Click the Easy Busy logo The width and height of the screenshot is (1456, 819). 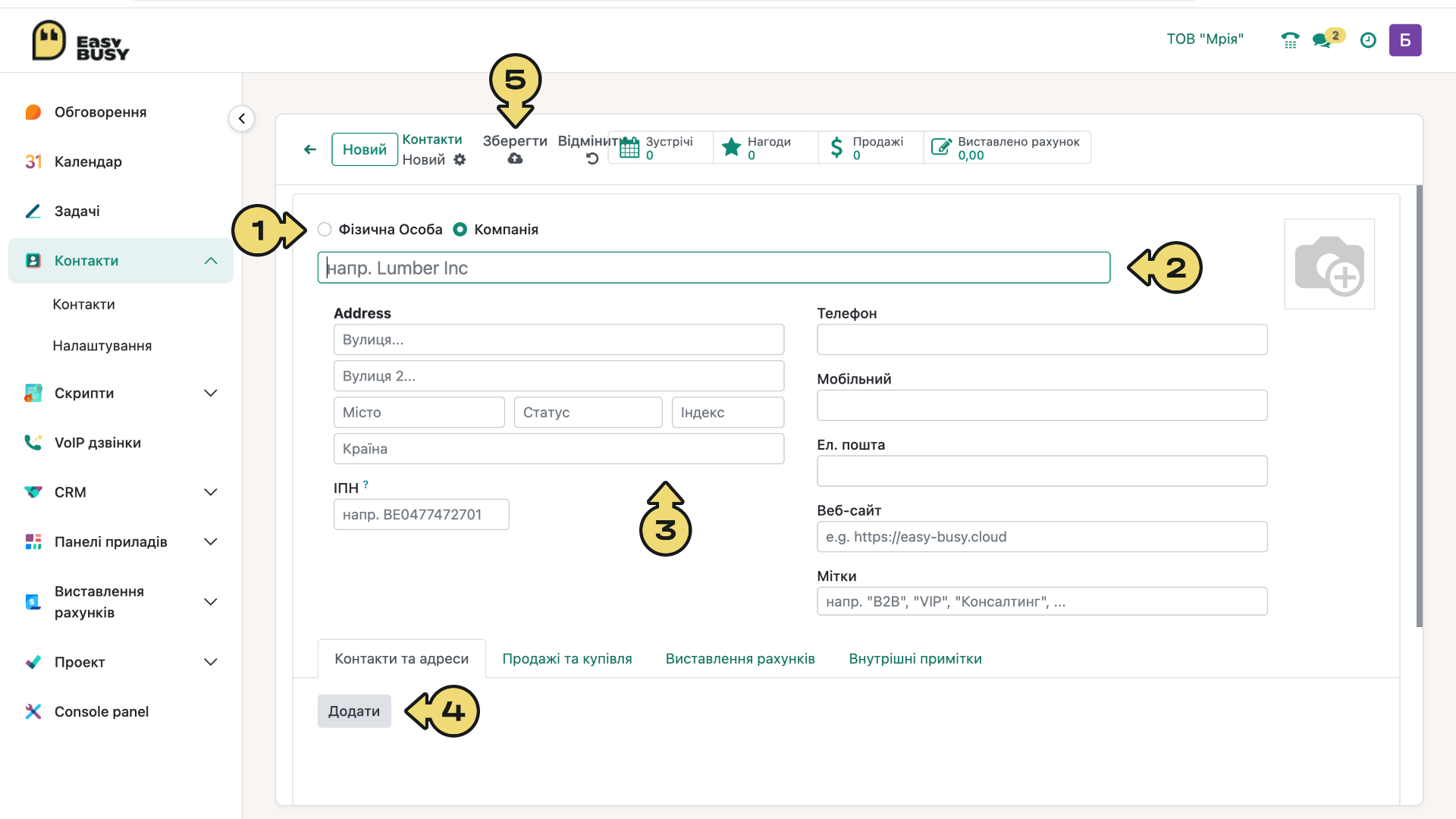pos(80,40)
